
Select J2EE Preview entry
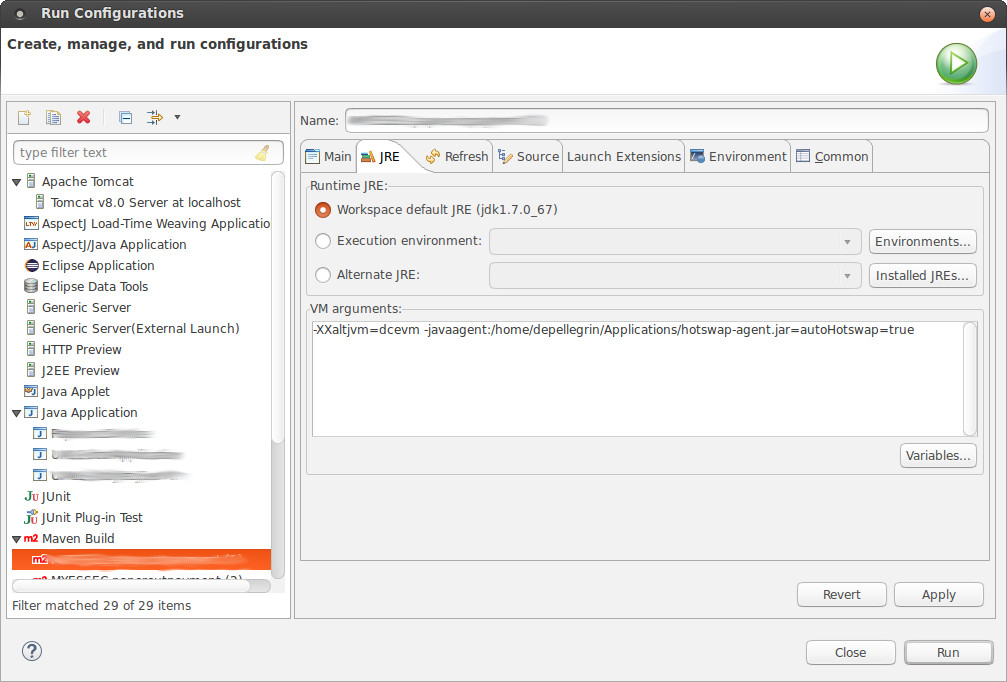coord(81,371)
